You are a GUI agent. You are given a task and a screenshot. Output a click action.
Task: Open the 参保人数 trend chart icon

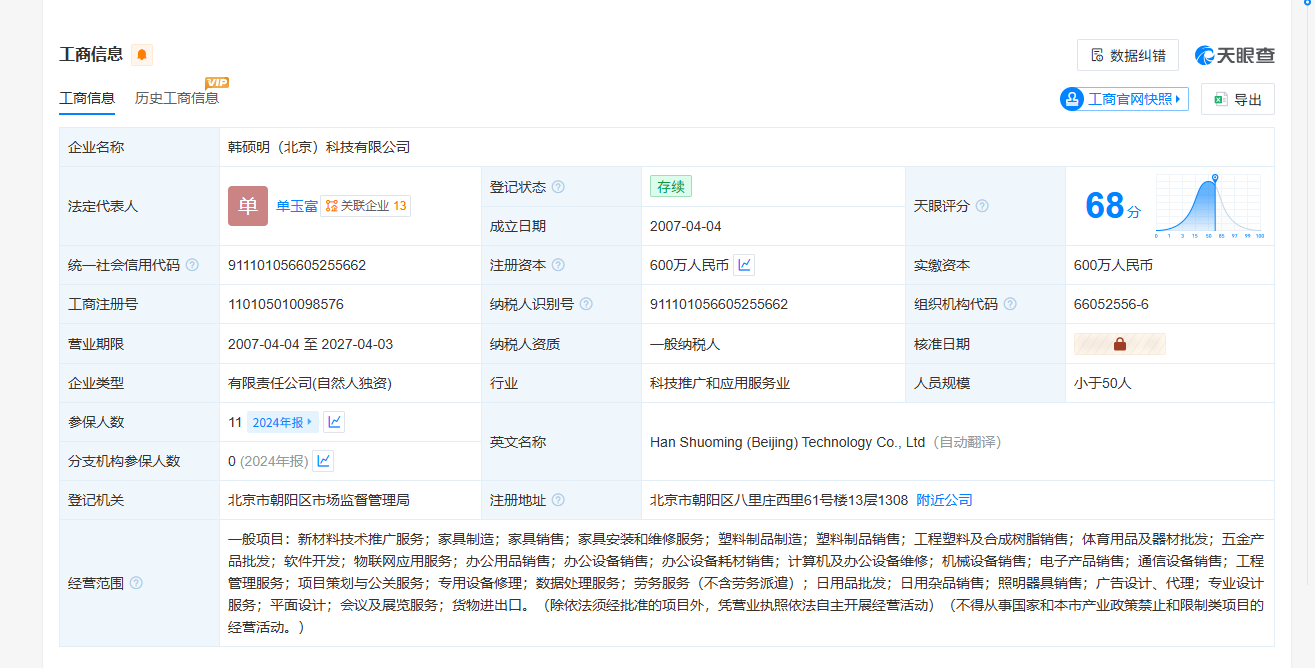click(334, 422)
